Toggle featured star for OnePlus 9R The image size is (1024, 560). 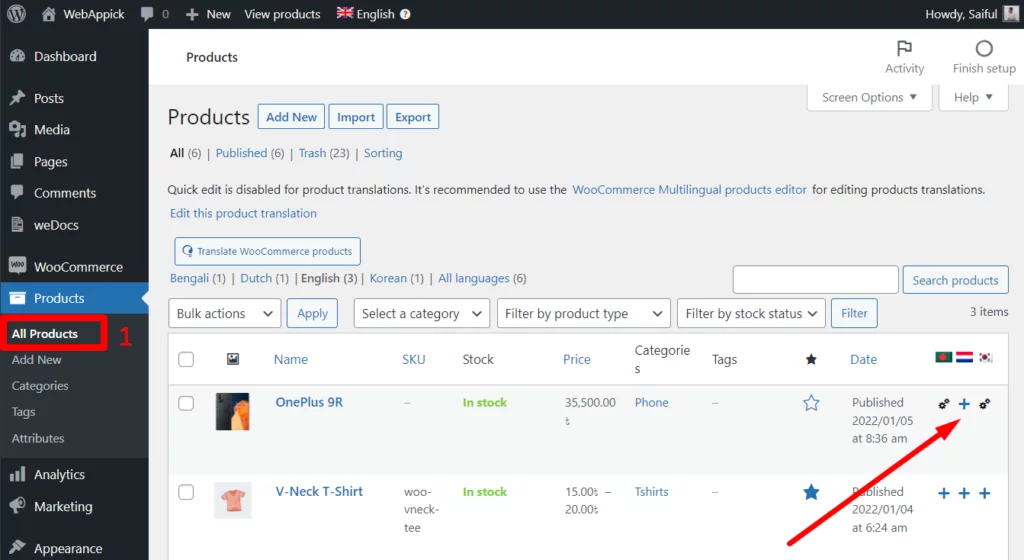[x=811, y=403]
